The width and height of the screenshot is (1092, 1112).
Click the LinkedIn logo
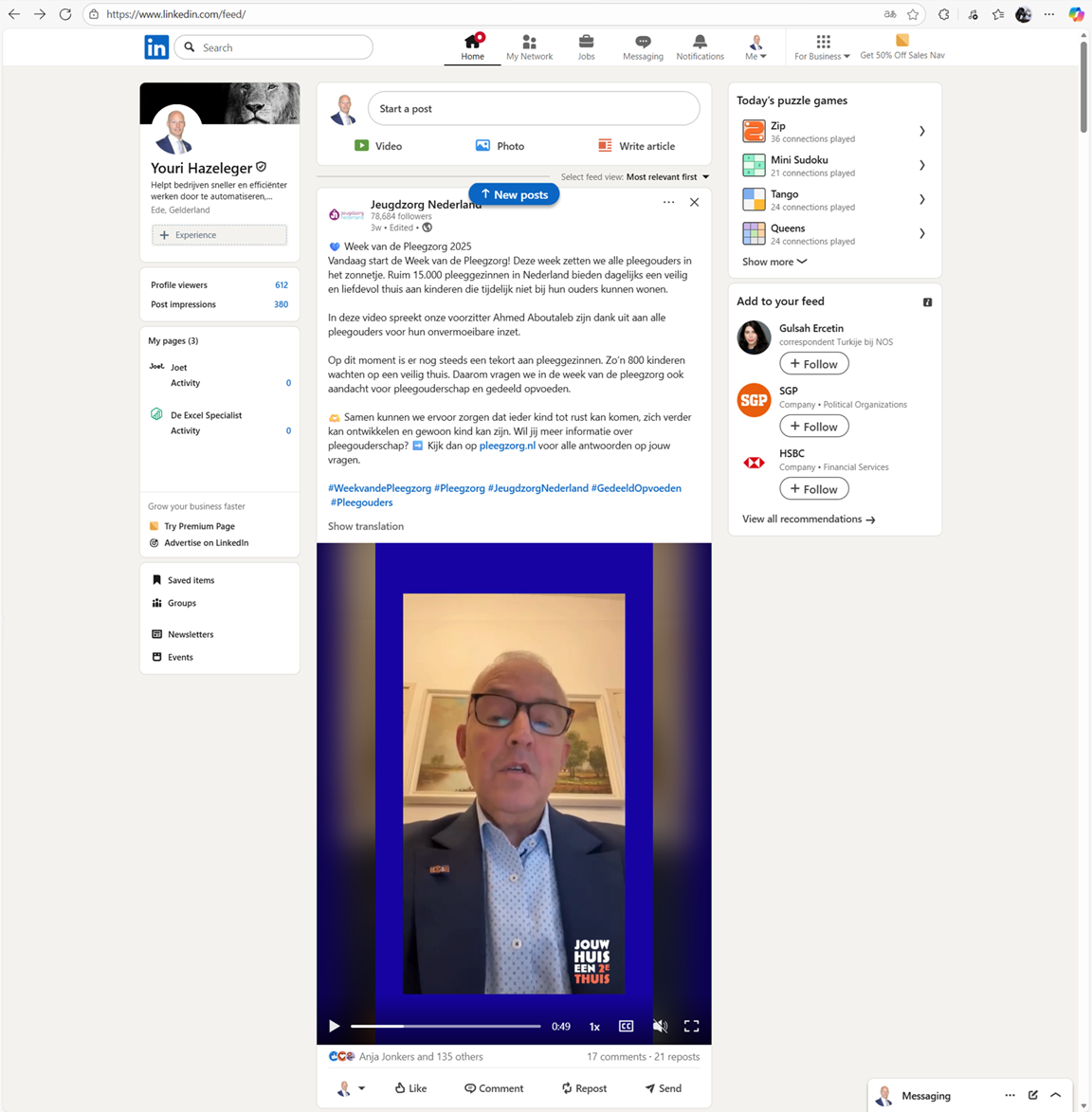point(156,47)
